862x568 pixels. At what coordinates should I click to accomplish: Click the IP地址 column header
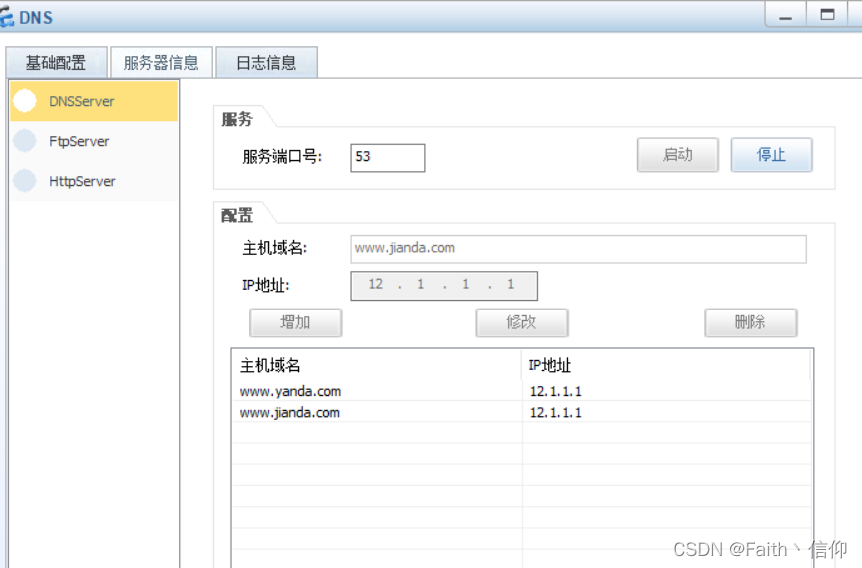coord(666,365)
